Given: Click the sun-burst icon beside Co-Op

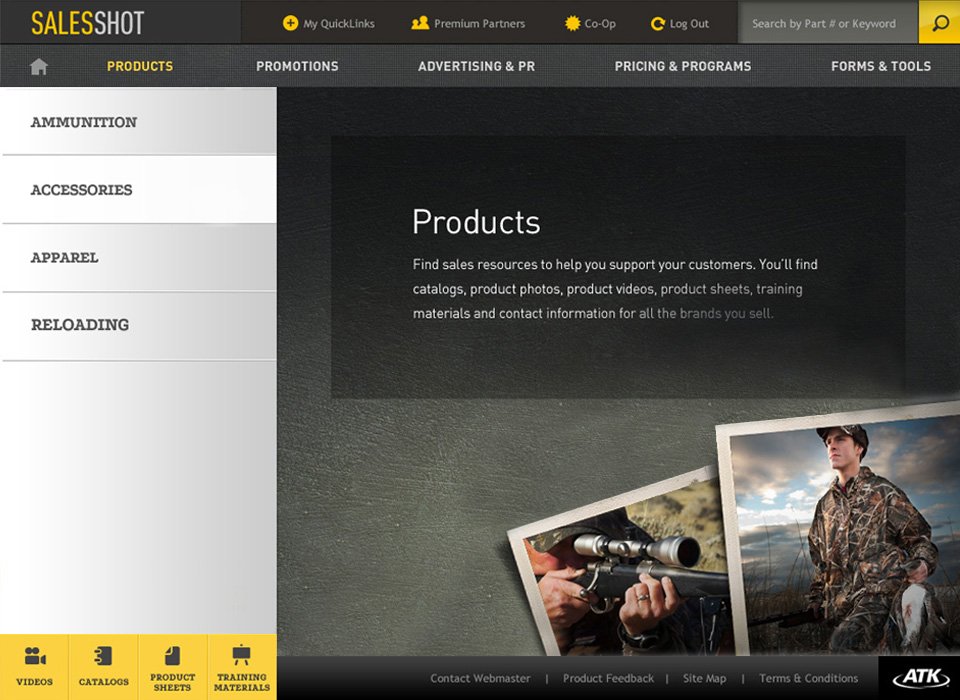Looking at the screenshot, I should point(572,23).
